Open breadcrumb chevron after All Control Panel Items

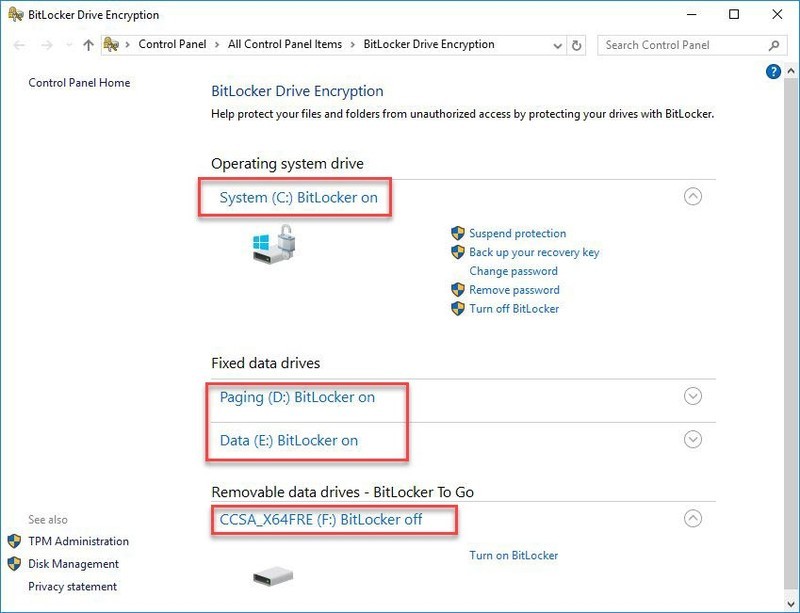click(x=353, y=45)
